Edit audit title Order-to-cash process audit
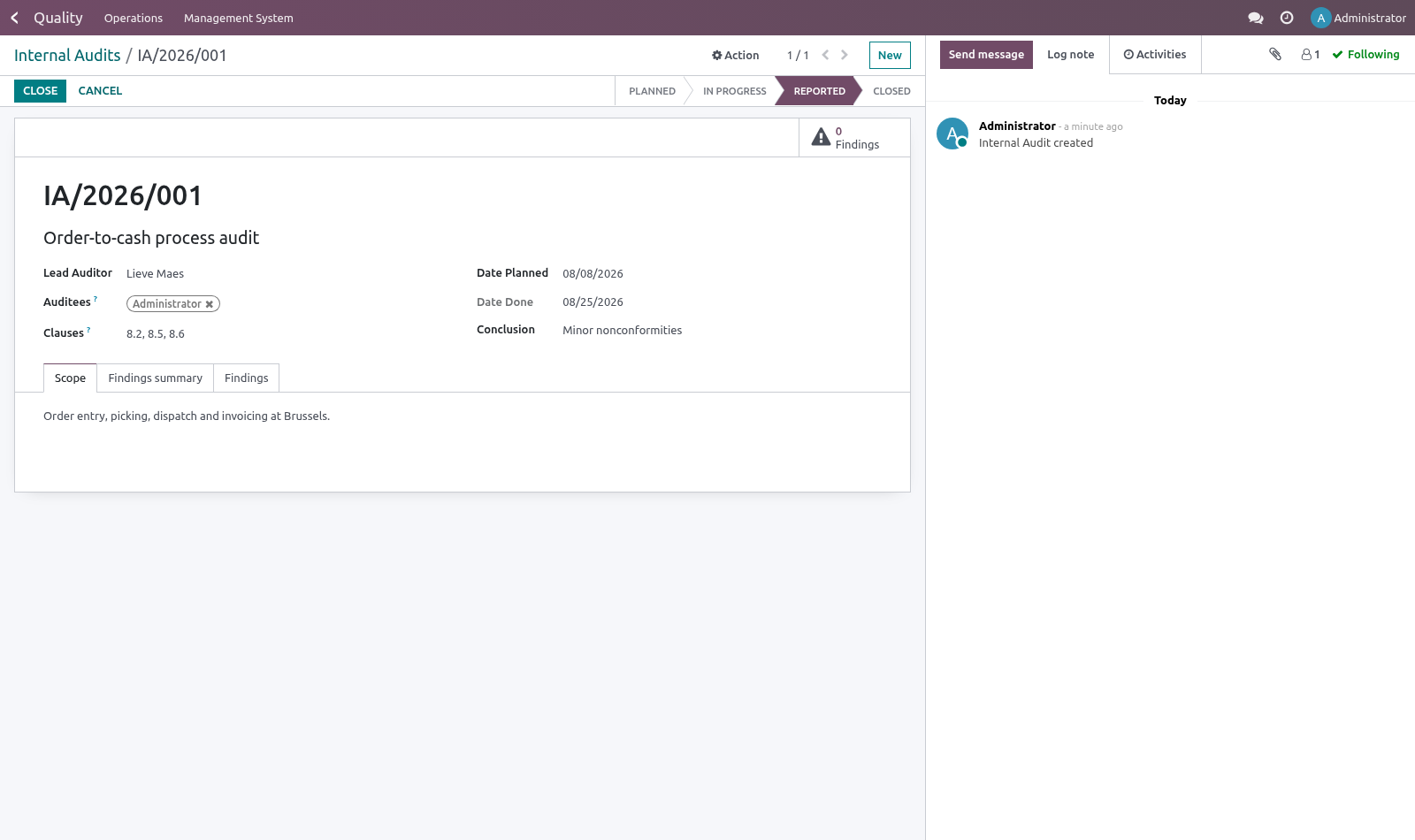This screenshot has width=1415, height=840. pyautogui.click(x=151, y=238)
